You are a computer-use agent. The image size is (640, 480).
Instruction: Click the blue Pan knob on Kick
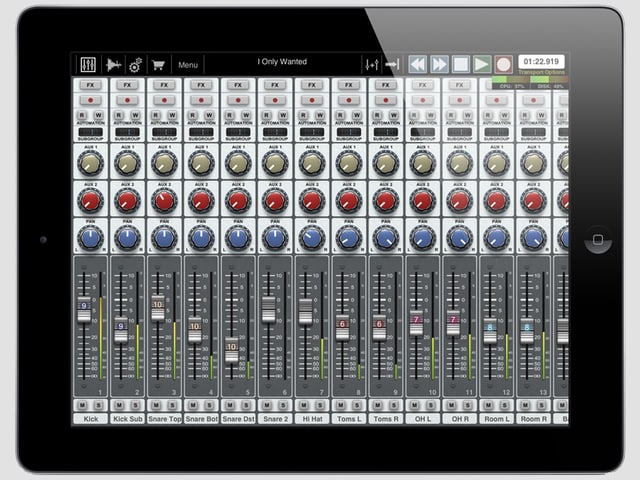pyautogui.click(x=90, y=238)
